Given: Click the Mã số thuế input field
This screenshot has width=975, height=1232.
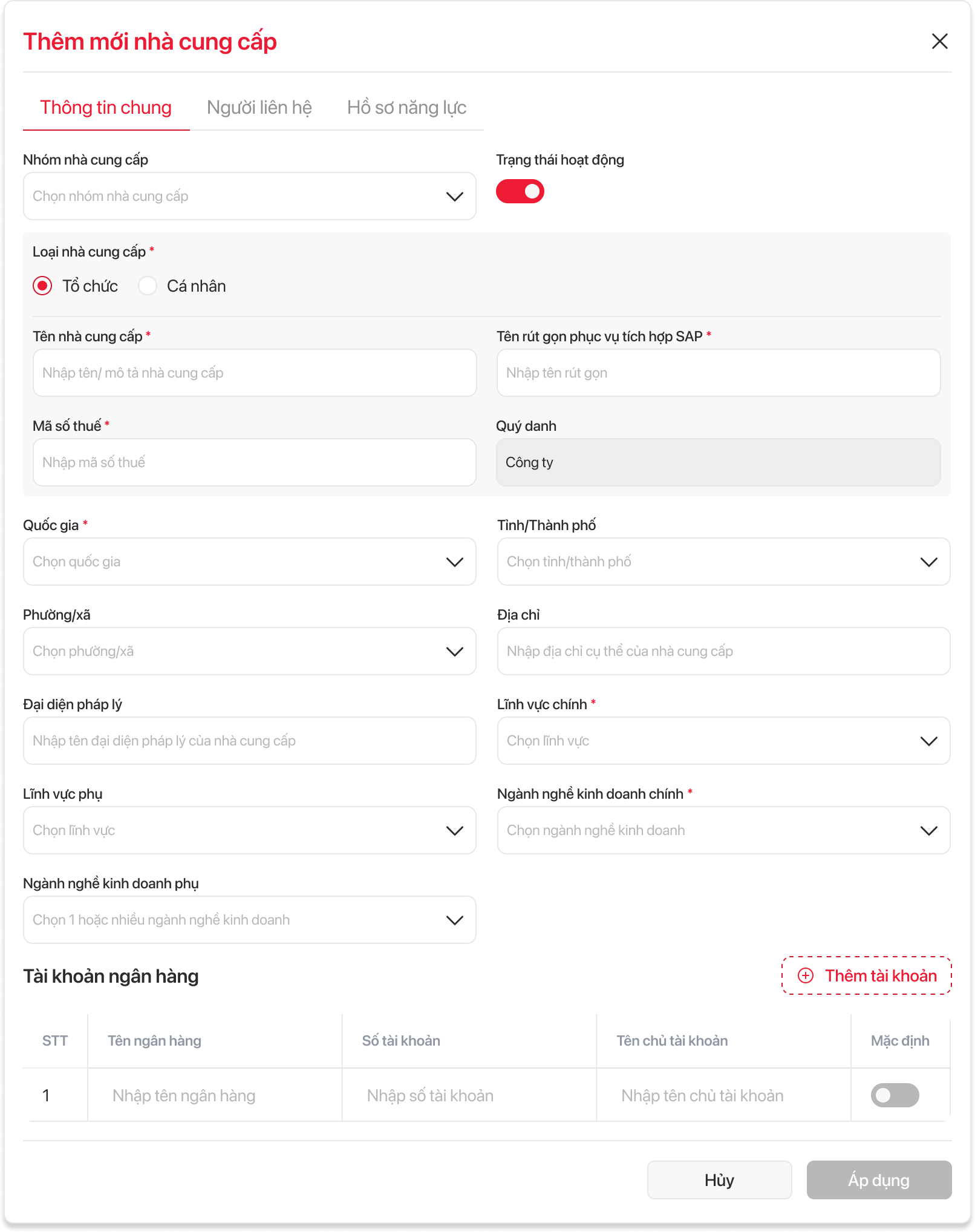Looking at the screenshot, I should [x=254, y=462].
